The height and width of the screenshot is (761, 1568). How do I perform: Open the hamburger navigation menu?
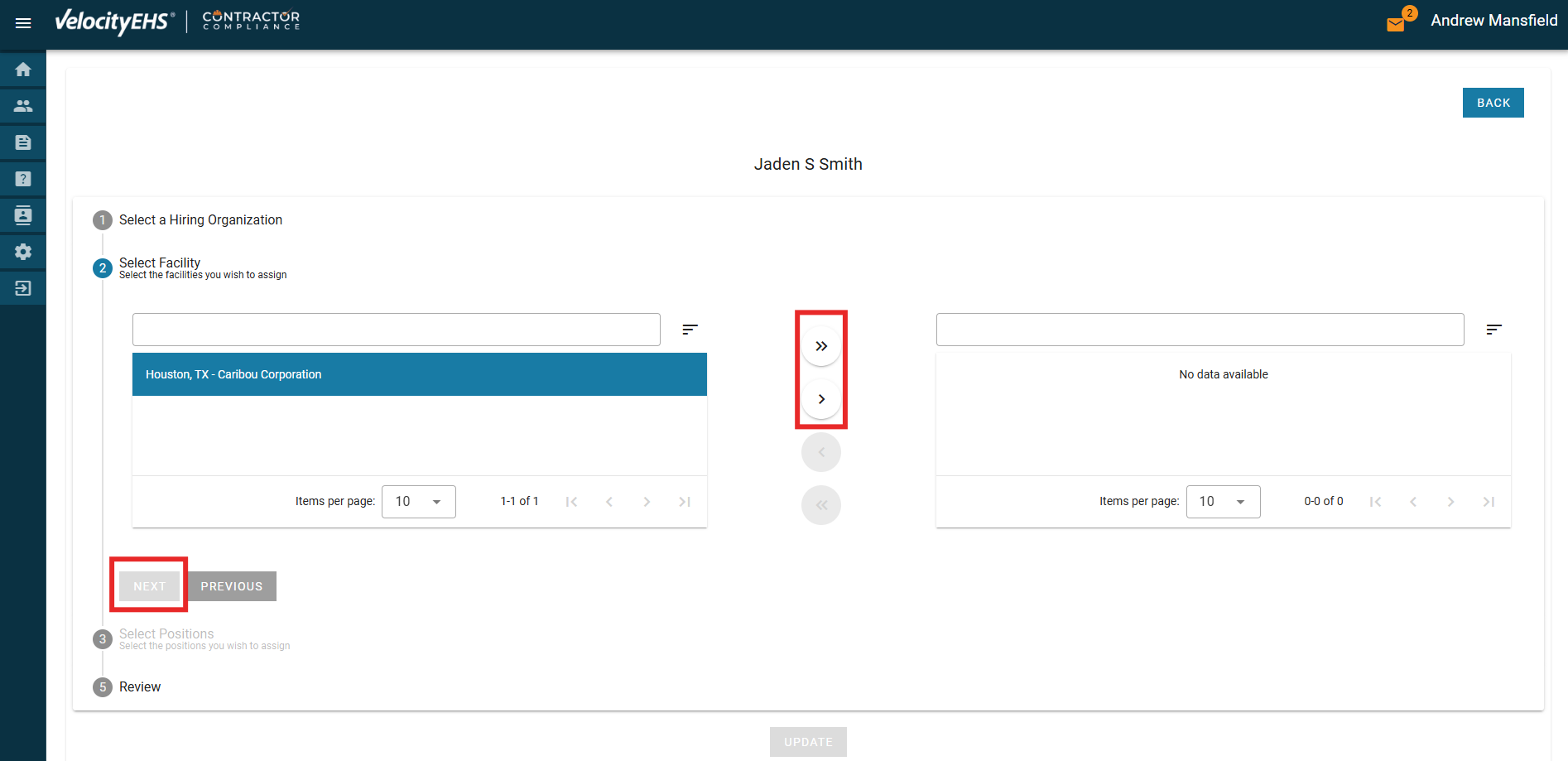(x=23, y=23)
